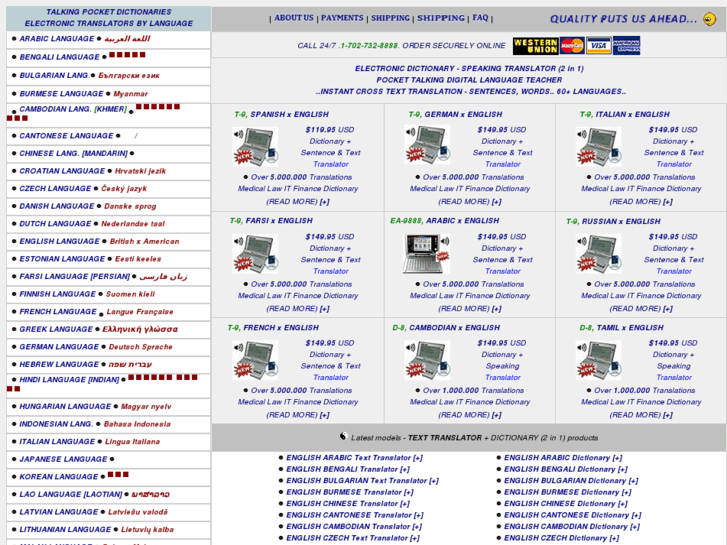Viewport: 727px width, 545px height.
Task: Open the T-9 French x English device image
Action: tap(255, 360)
